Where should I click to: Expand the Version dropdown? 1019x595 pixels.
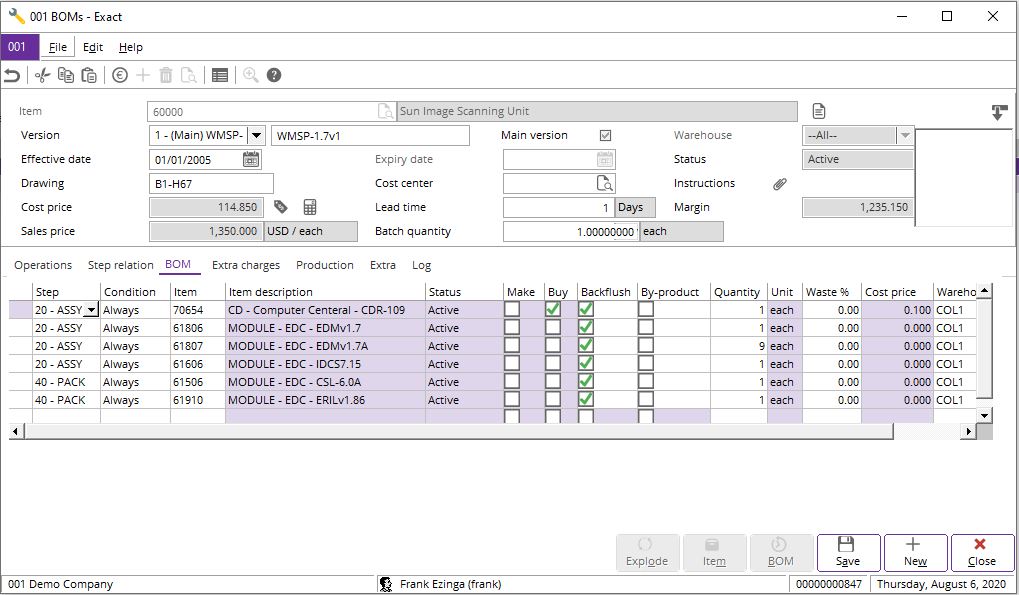click(x=256, y=136)
